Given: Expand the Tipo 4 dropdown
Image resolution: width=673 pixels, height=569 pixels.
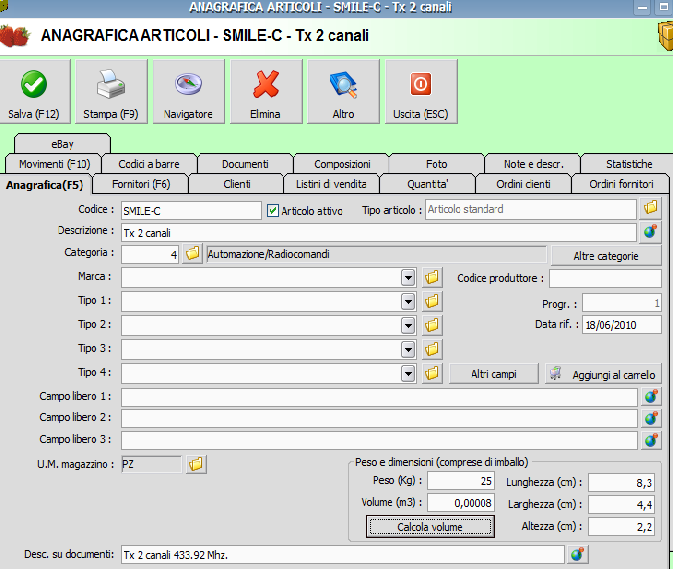Looking at the screenshot, I should click(408, 374).
